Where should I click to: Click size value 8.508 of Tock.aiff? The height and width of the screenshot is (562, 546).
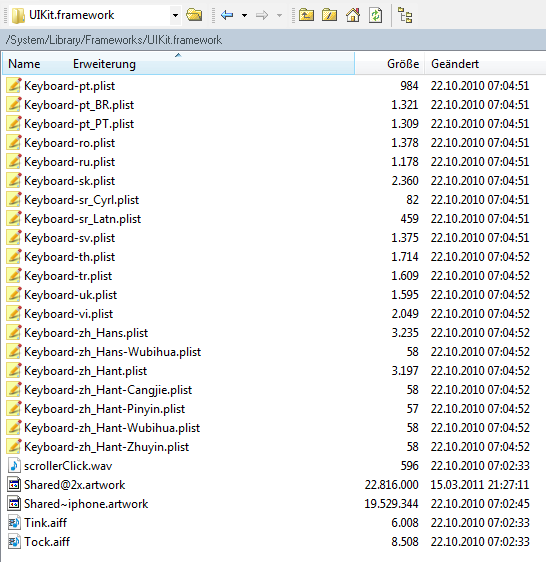click(405, 542)
